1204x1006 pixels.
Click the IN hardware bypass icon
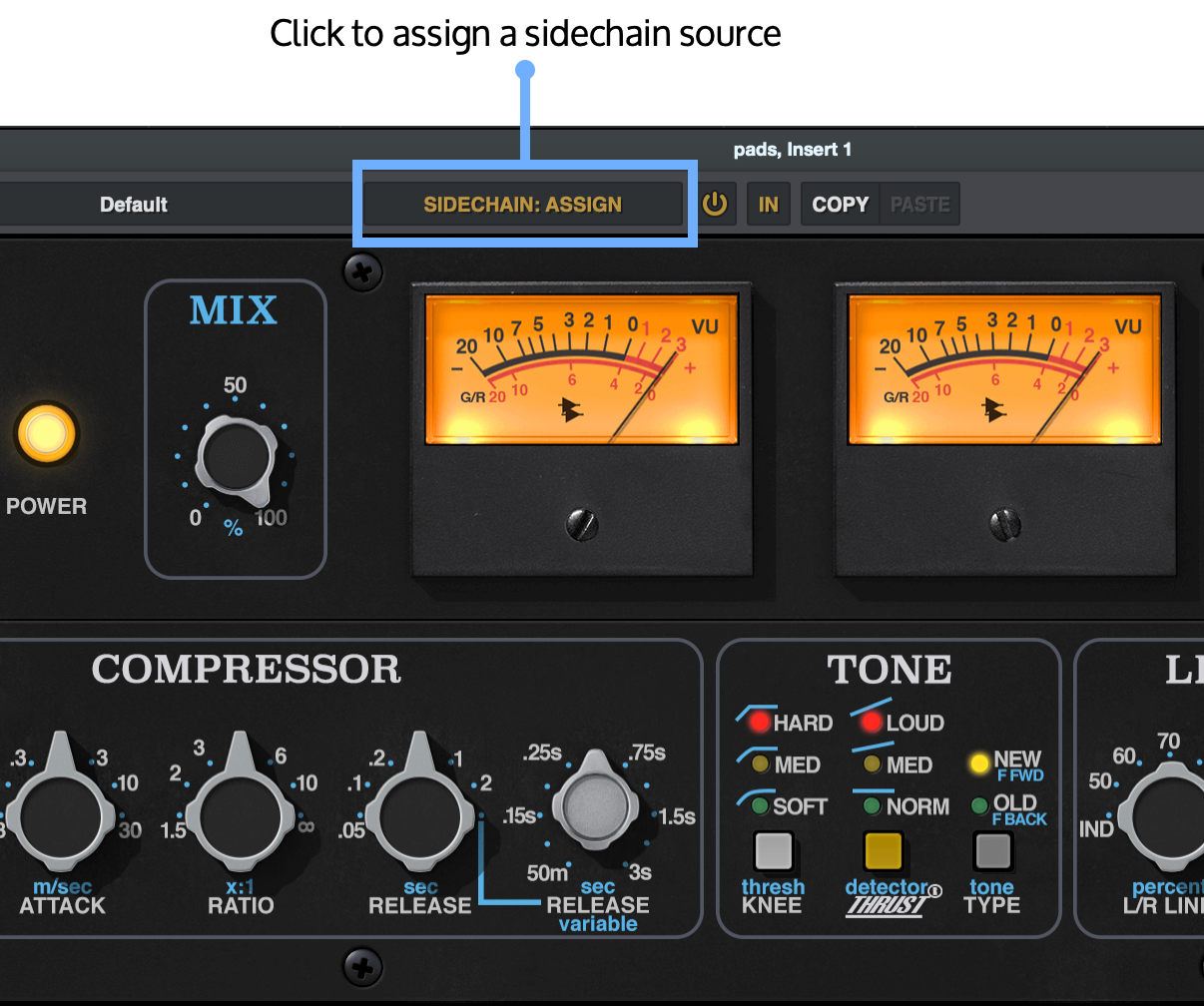coord(769,204)
